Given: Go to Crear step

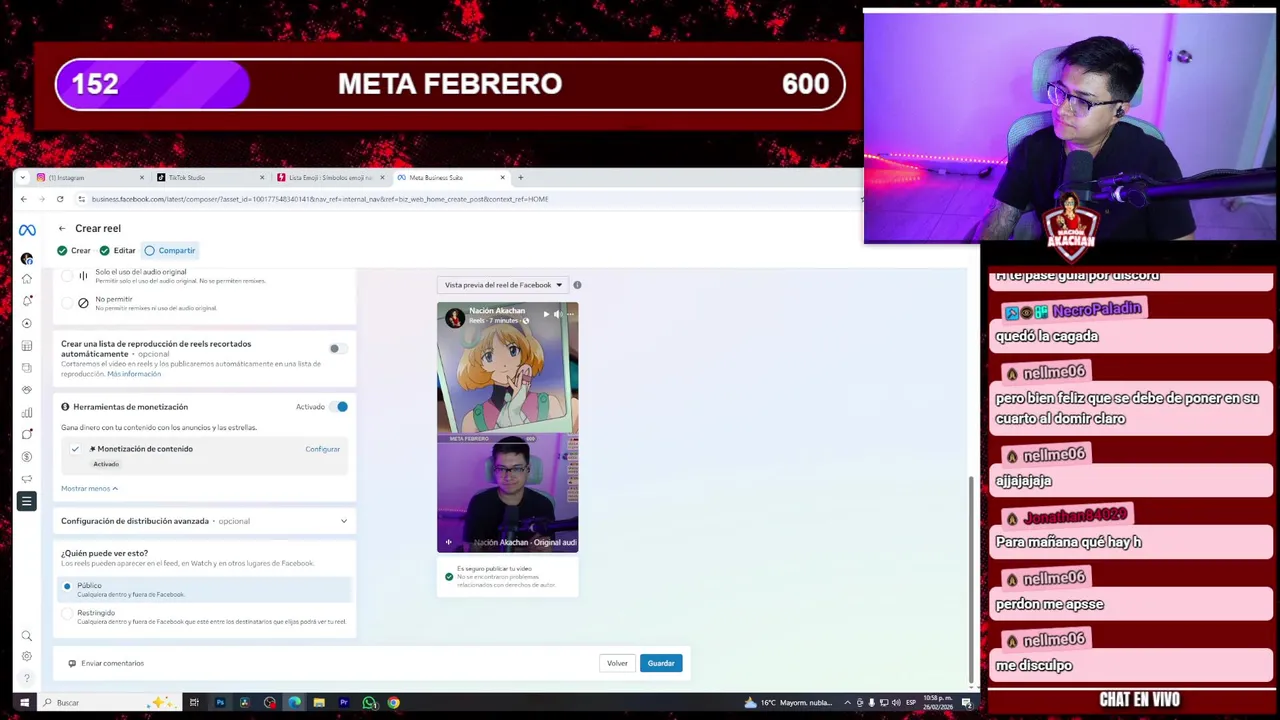Looking at the screenshot, I should click(x=74, y=251).
